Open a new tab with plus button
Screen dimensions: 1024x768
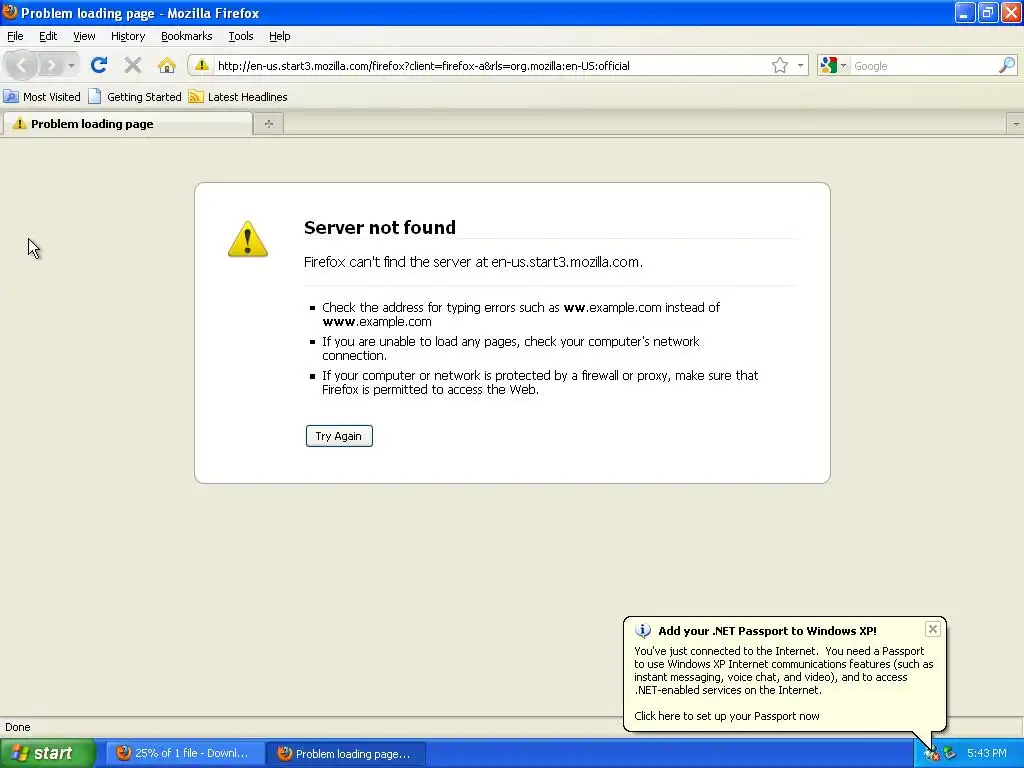tap(268, 123)
